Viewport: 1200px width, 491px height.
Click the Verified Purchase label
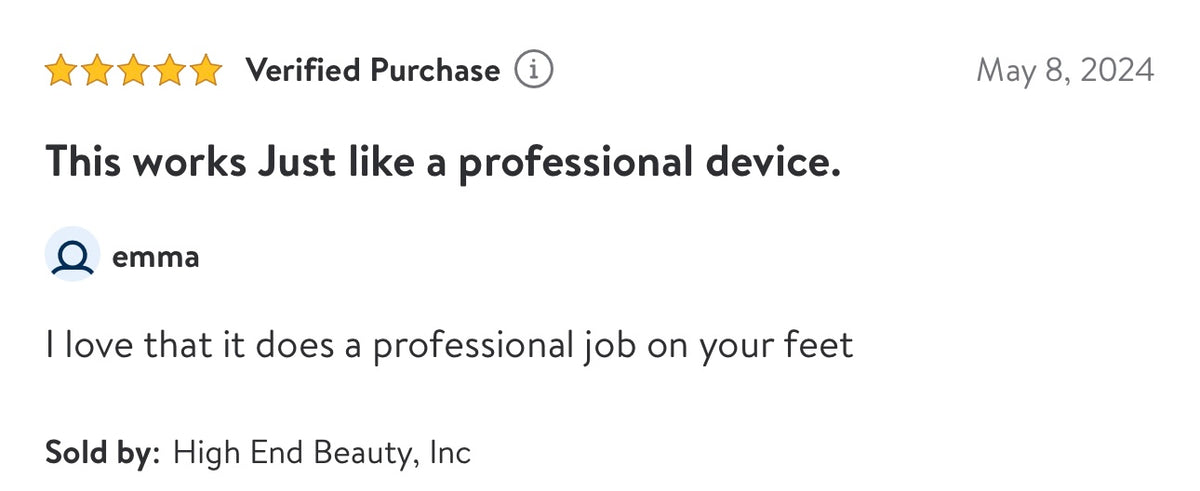pyautogui.click(x=372, y=71)
